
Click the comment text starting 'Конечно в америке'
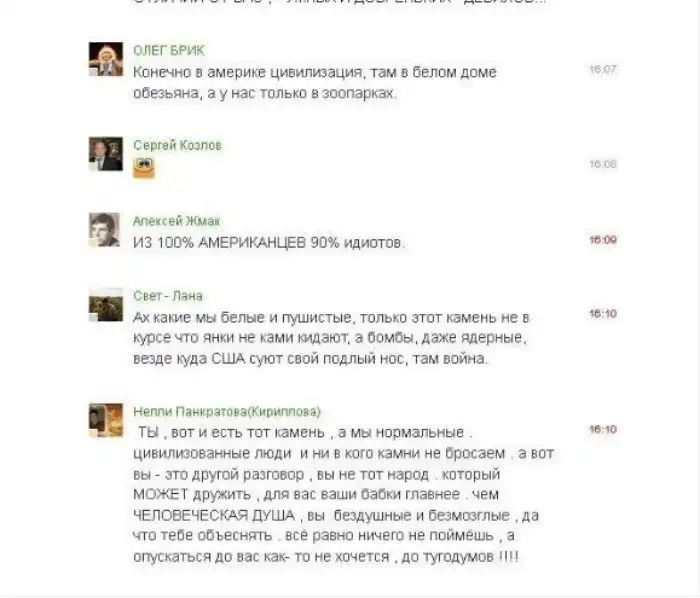(315, 83)
